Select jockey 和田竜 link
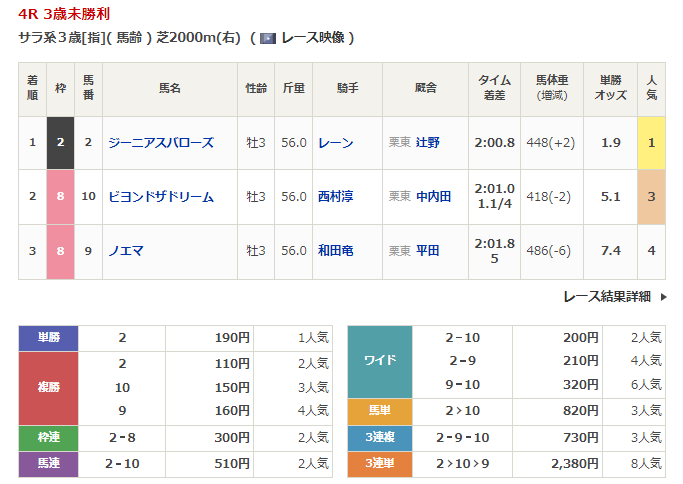 [x=335, y=251]
